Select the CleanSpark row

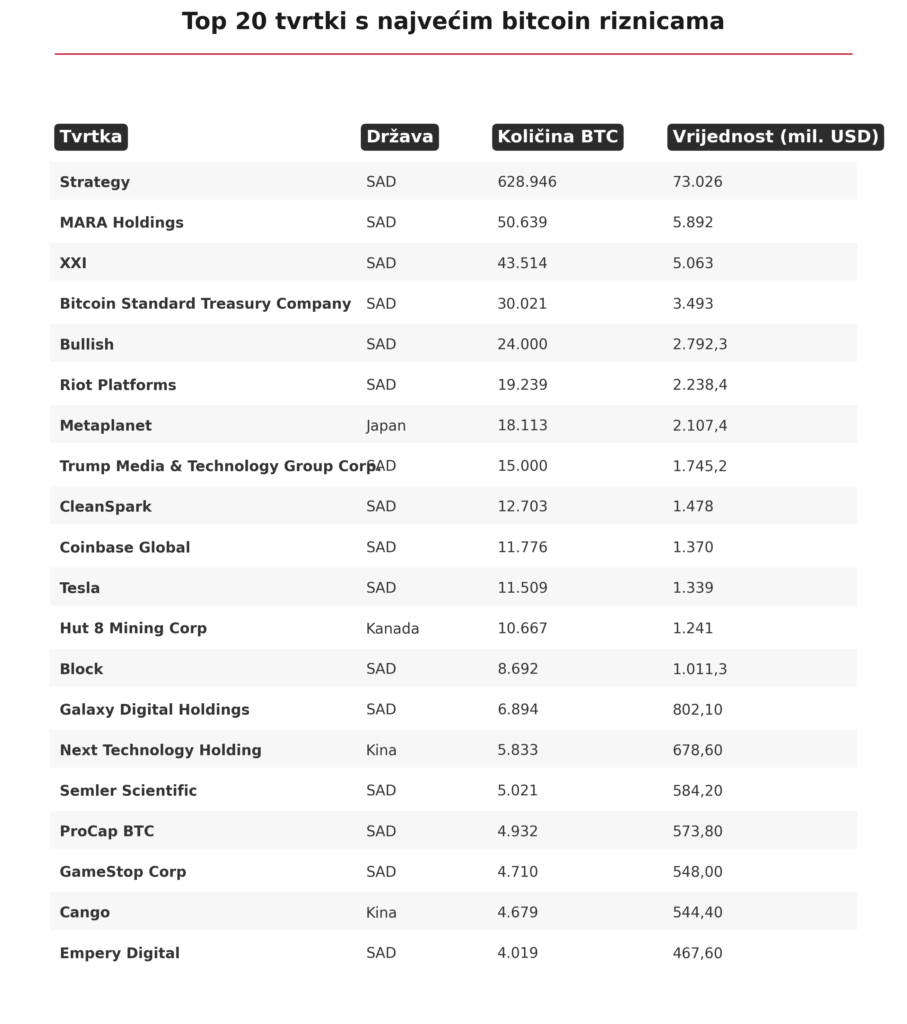[453, 506]
